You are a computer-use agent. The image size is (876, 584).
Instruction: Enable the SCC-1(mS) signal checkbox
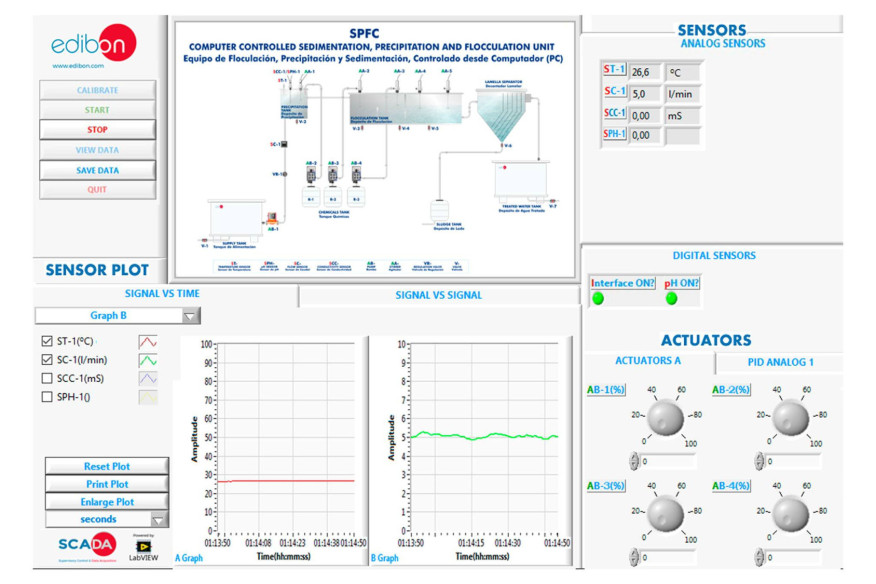pos(47,376)
